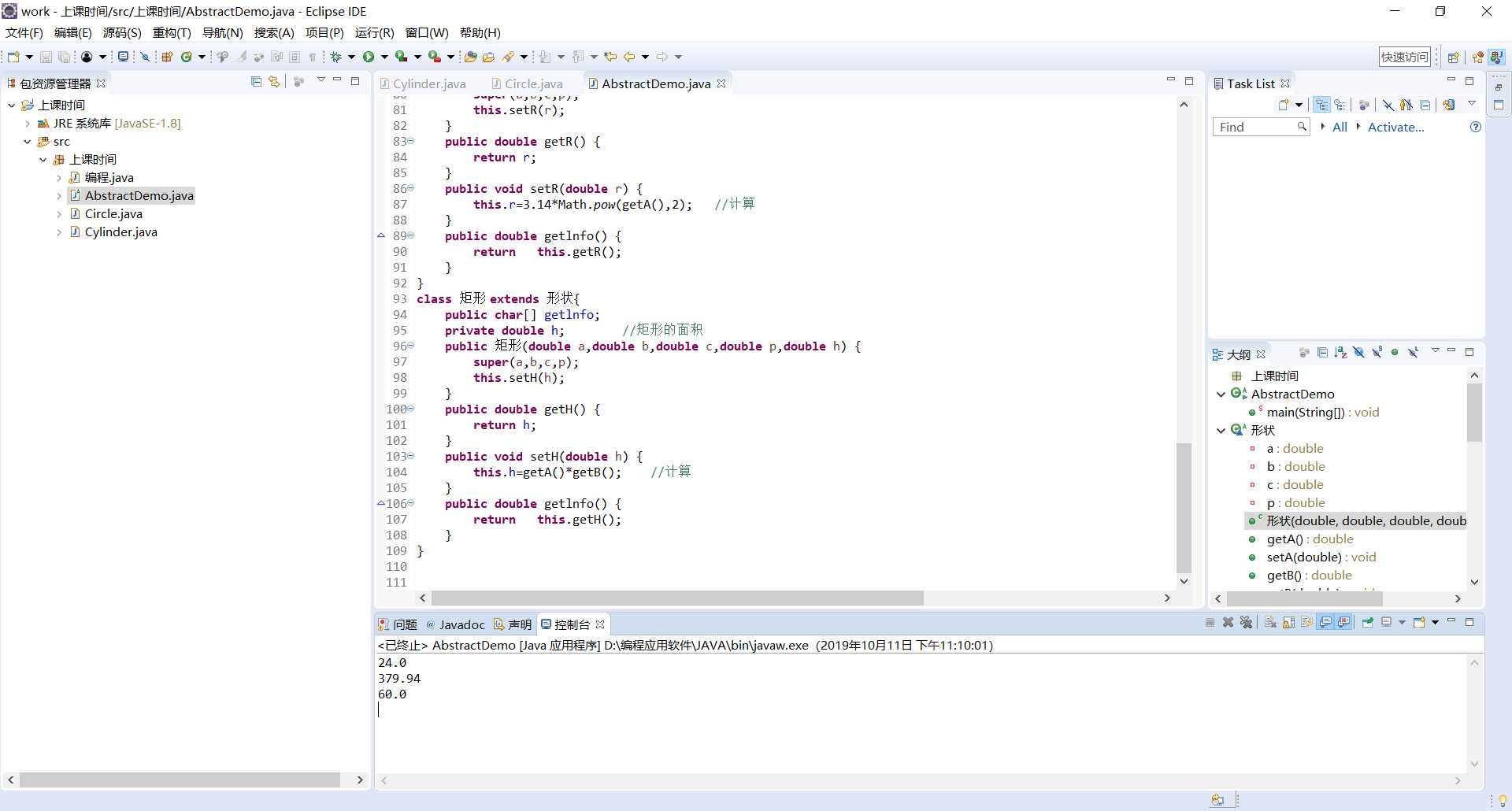Image resolution: width=1512 pixels, height=811 pixels.
Task: Click the All filter link
Action: coord(1340,127)
